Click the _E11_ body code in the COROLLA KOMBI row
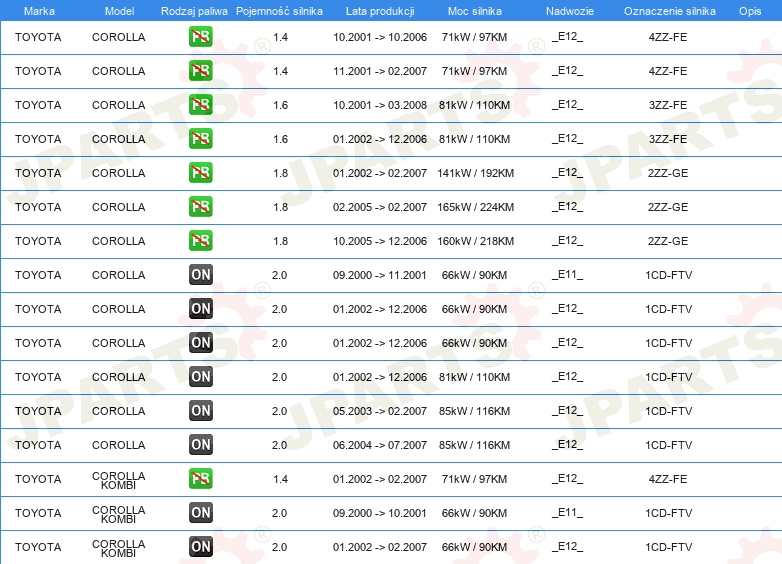Image resolution: width=782 pixels, height=564 pixels. 568,512
